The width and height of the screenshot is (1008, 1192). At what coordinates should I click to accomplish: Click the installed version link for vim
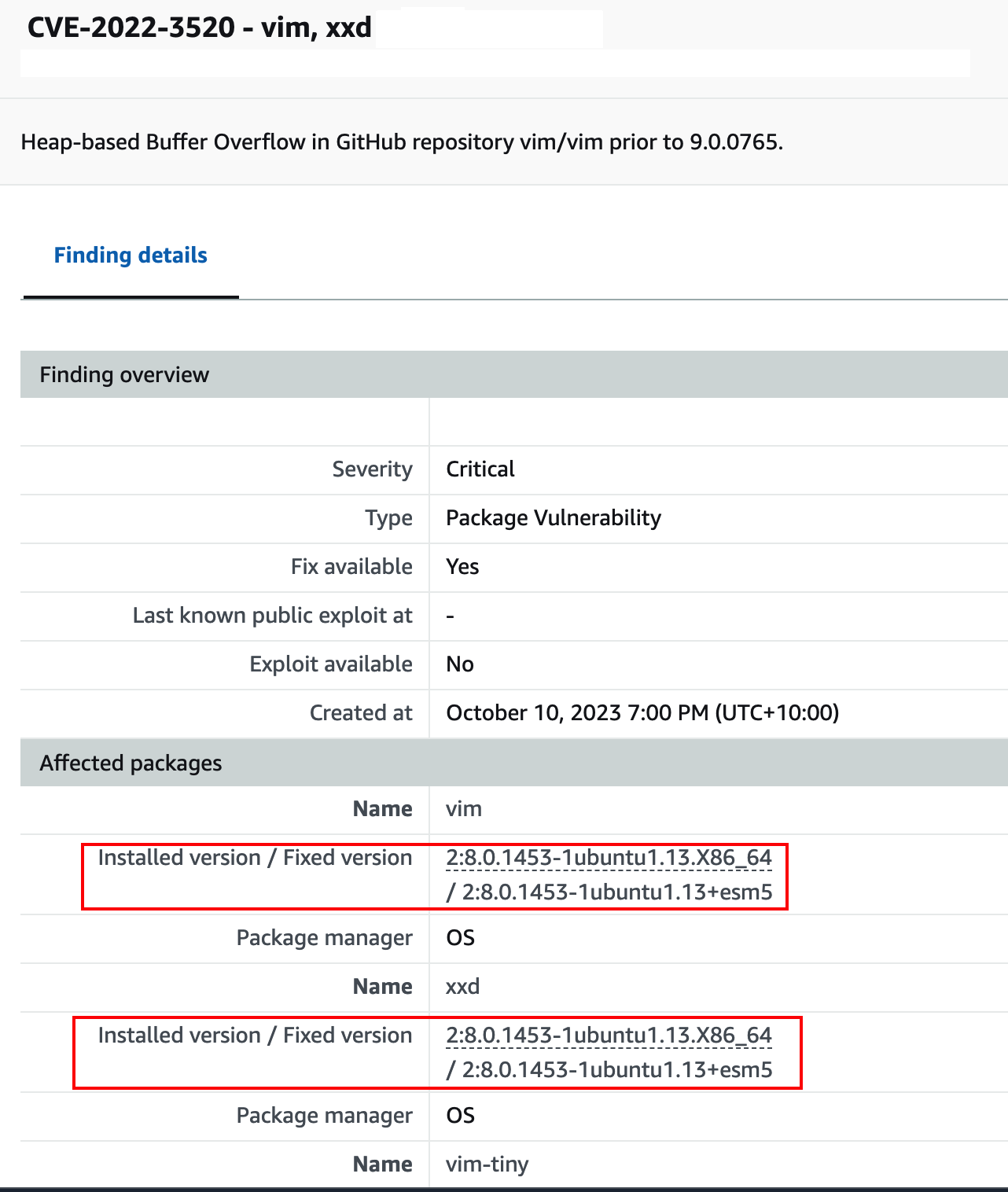tap(609, 857)
